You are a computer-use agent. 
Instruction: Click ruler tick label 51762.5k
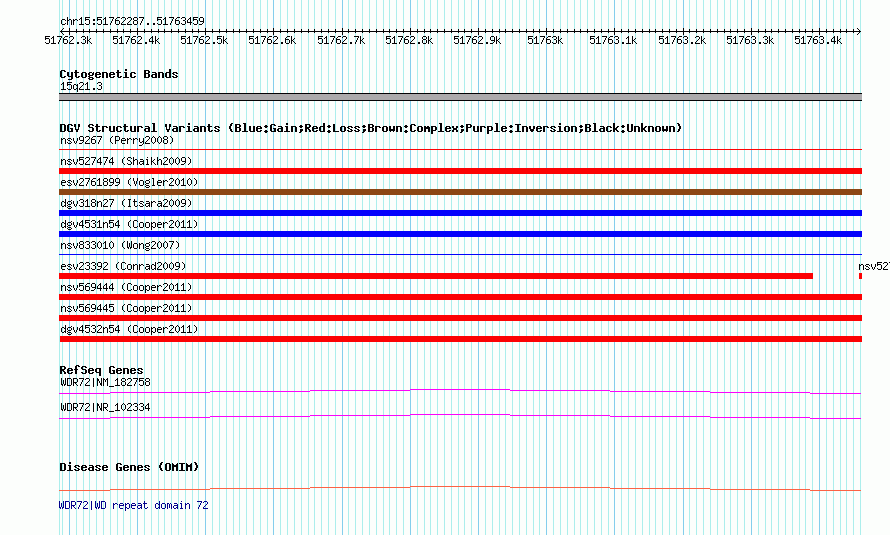click(x=204, y=40)
